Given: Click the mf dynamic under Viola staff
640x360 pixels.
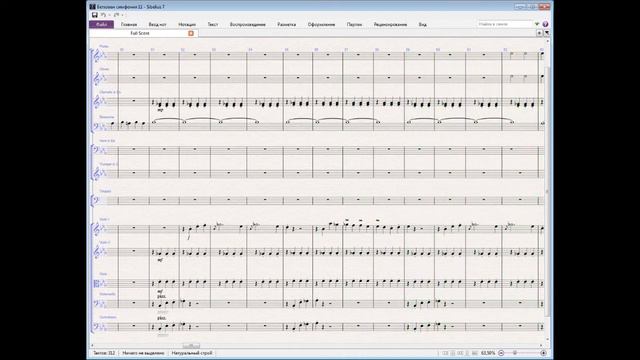Looking at the screenshot, I should [x=160, y=291].
